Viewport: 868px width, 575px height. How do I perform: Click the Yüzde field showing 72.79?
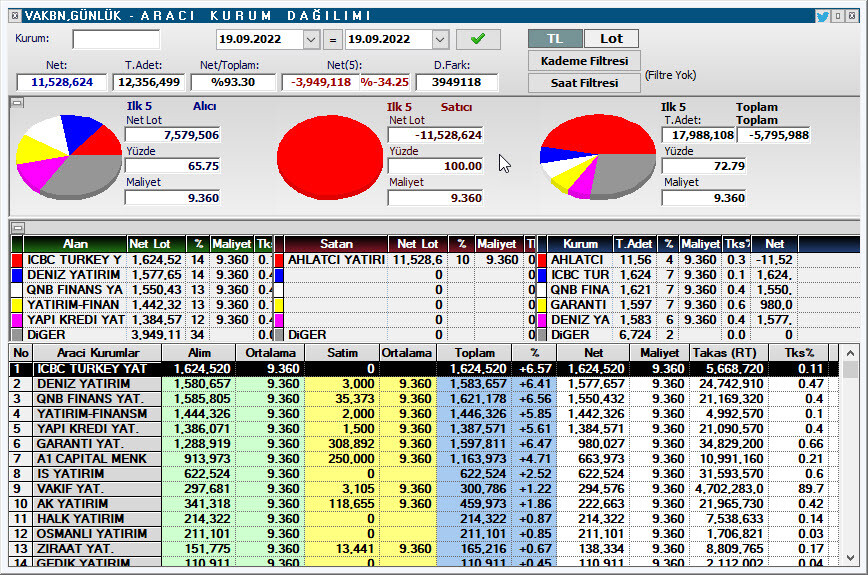coord(704,166)
